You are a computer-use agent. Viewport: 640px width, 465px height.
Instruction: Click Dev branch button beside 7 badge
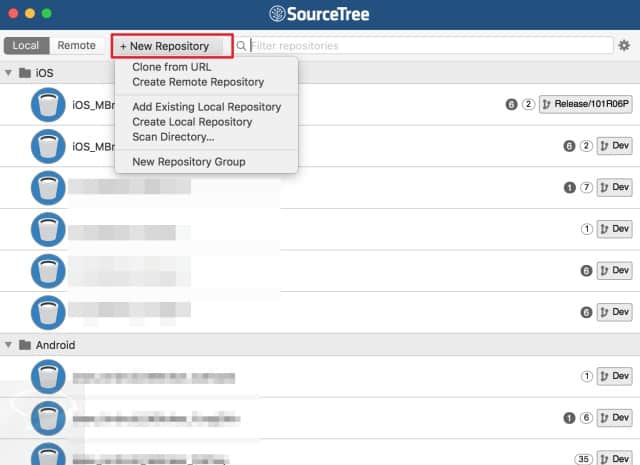[x=615, y=187]
